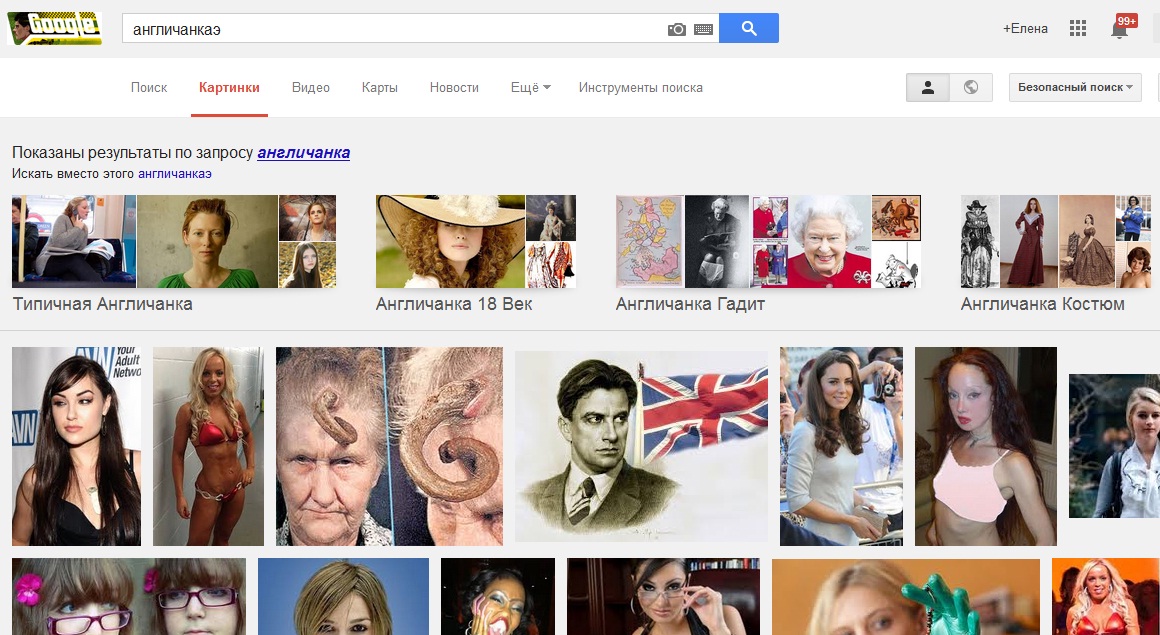The image size is (1160, 635).
Task: Open the on-screen keyboard icon
Action: tap(703, 30)
